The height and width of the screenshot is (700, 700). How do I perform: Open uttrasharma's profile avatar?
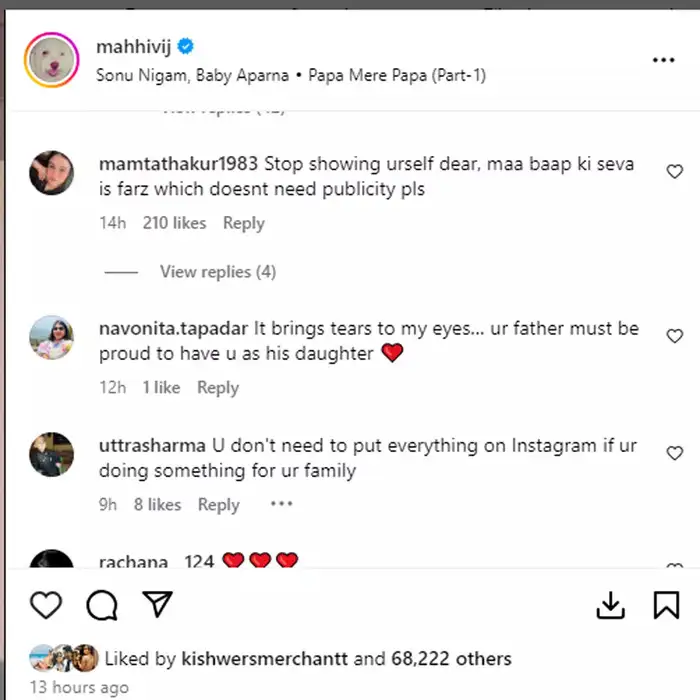(x=51, y=455)
